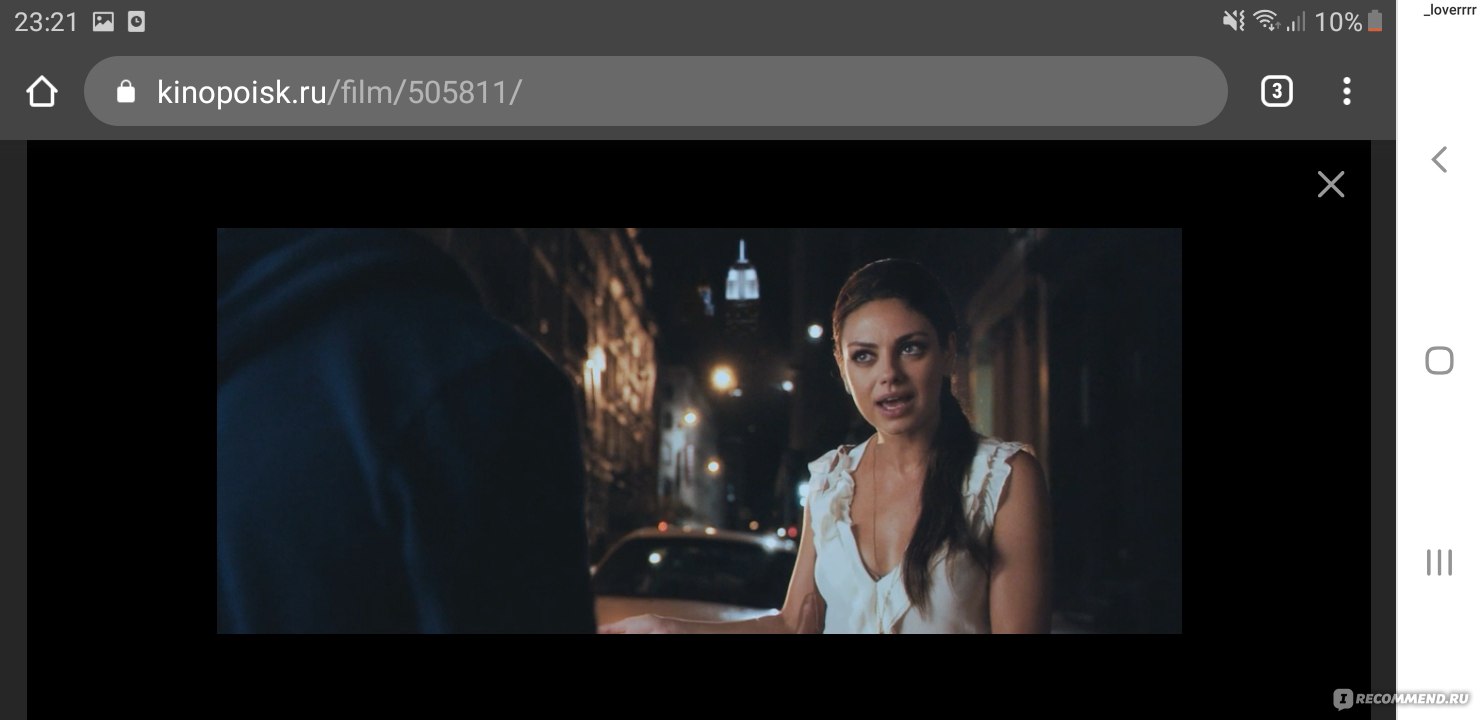
Task: Tap the 23:21 clock text
Action: [46, 21]
